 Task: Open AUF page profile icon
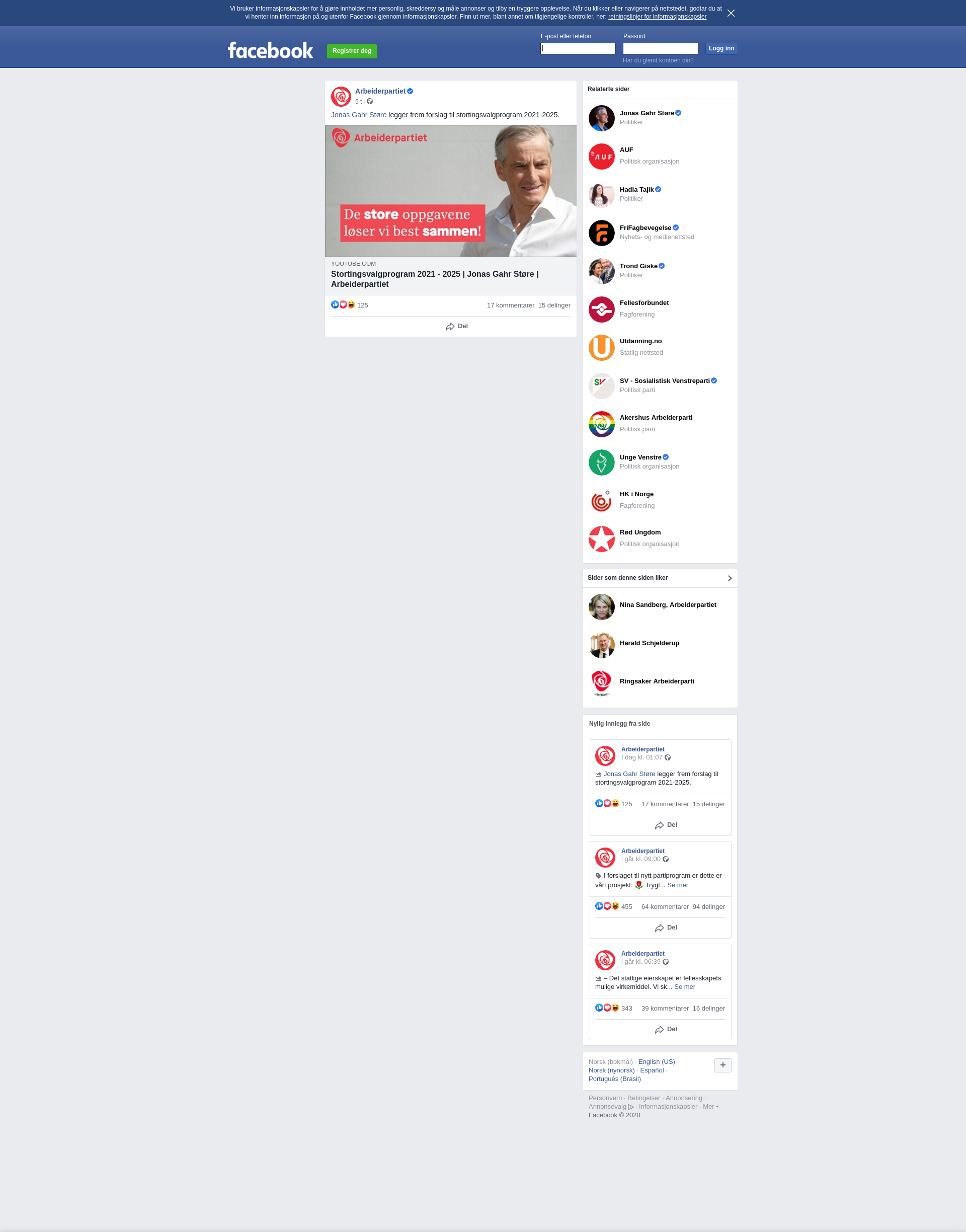pyautogui.click(x=601, y=157)
